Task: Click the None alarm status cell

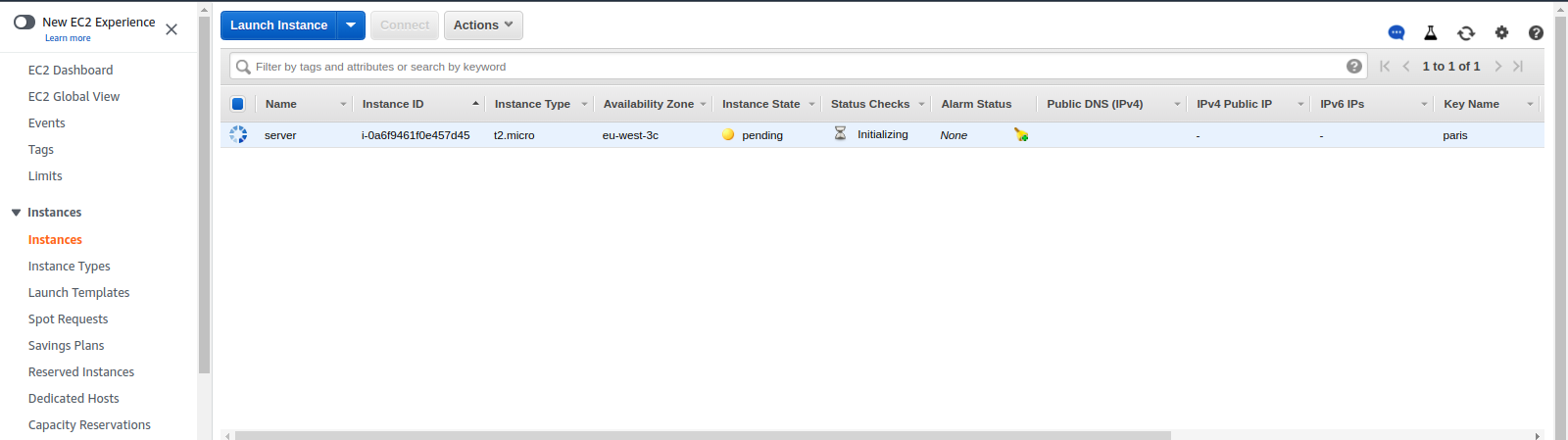Action: click(954, 135)
